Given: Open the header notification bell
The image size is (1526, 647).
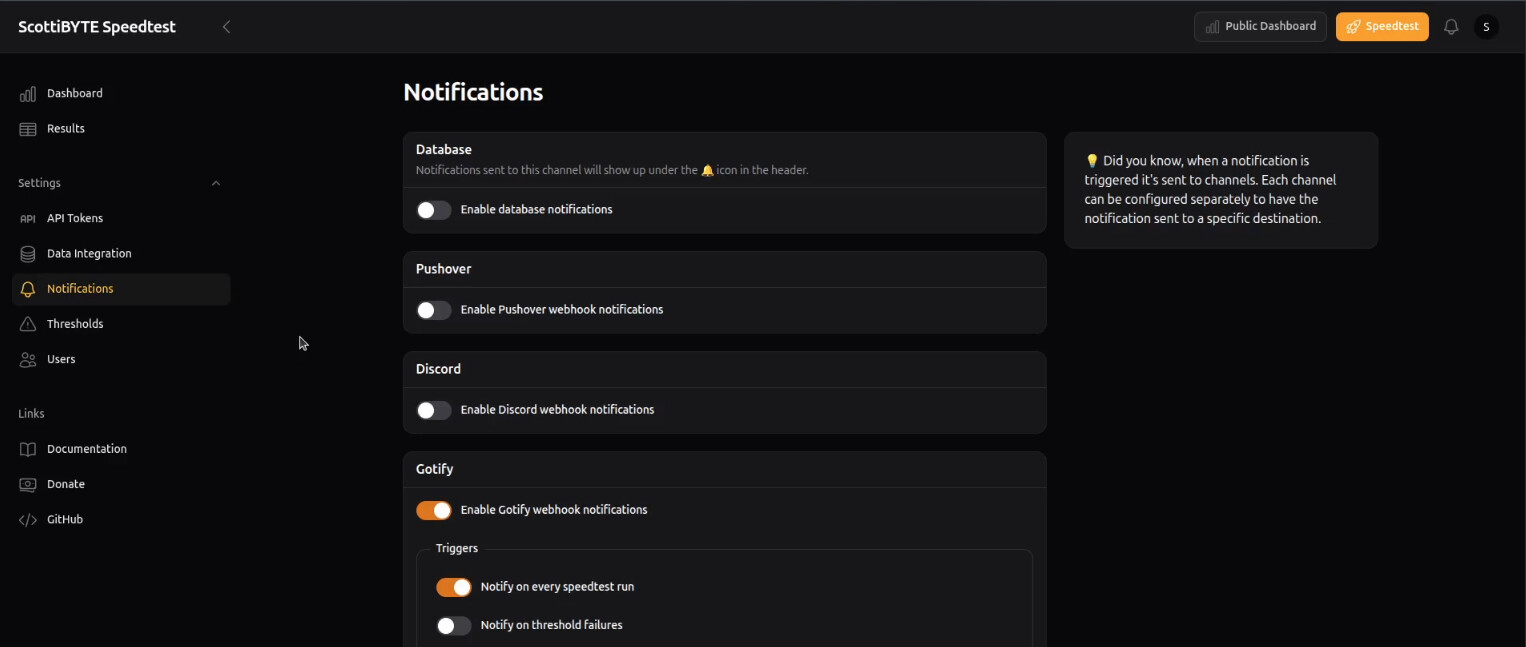Looking at the screenshot, I should (x=1451, y=27).
